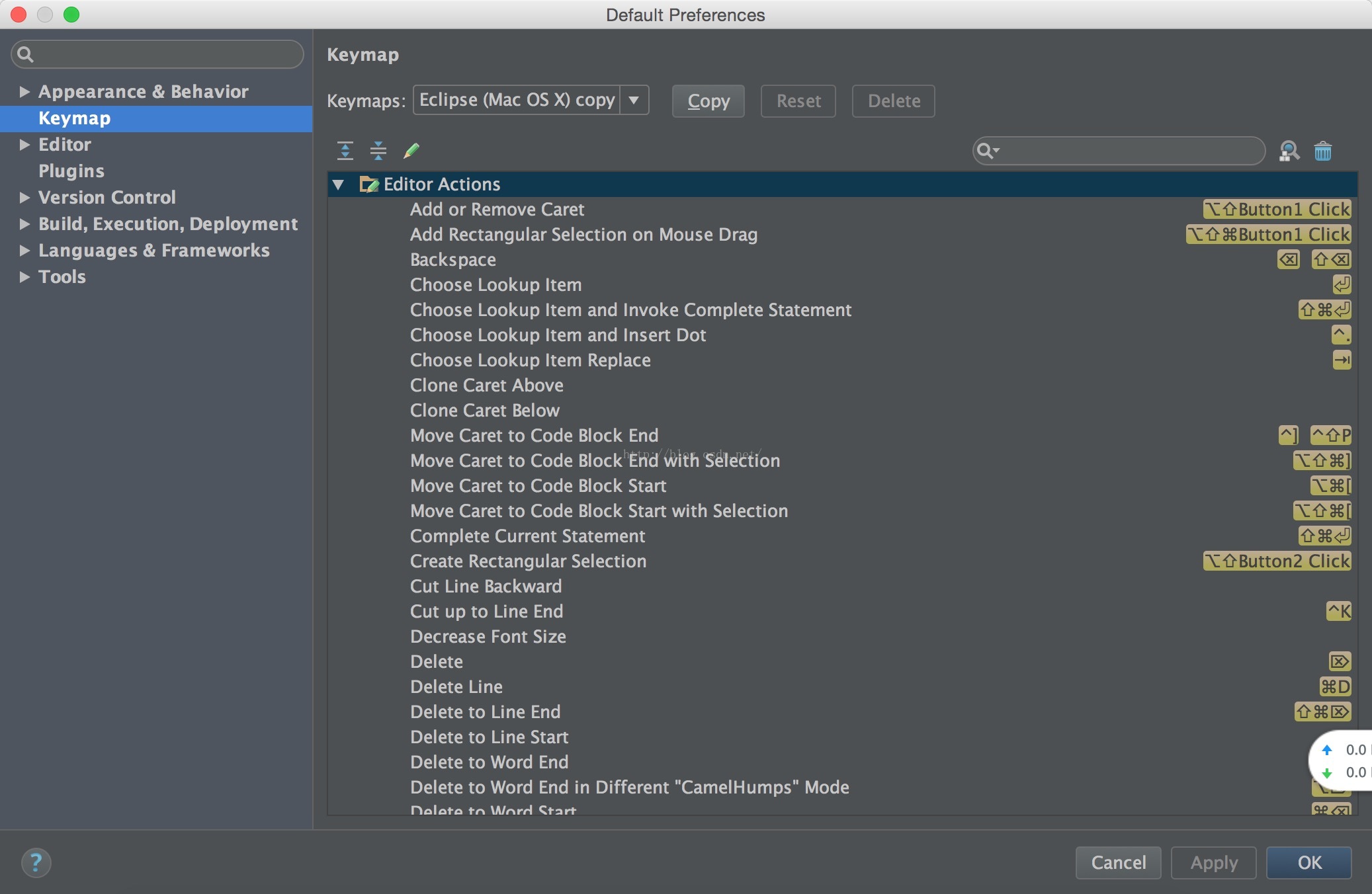This screenshot has width=1372, height=894.
Task: Expand the Languages & Frameworks section
Action: coord(24,250)
